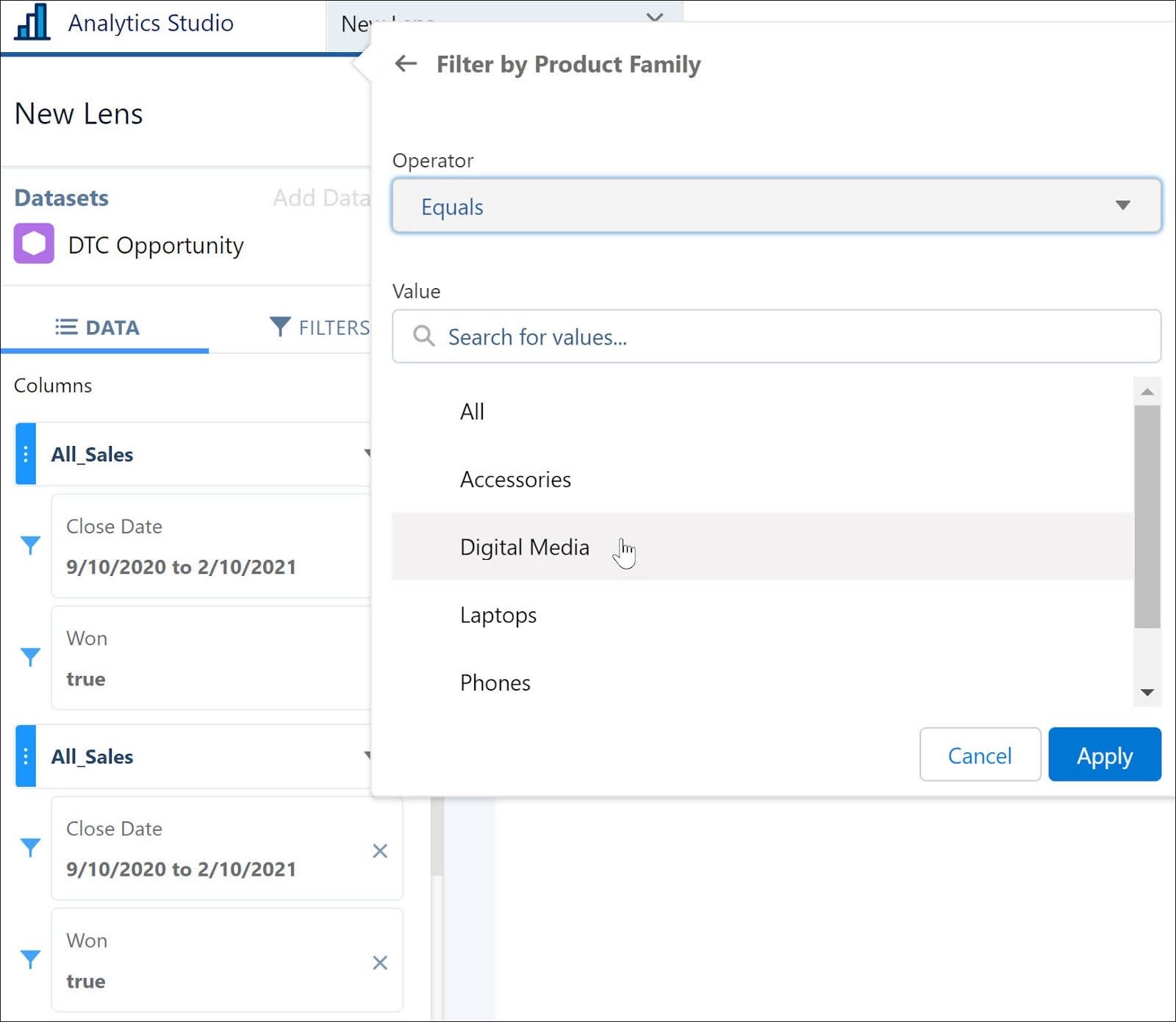Open second Close Date filter card
The width and height of the screenshot is (1176, 1022).
point(227,848)
